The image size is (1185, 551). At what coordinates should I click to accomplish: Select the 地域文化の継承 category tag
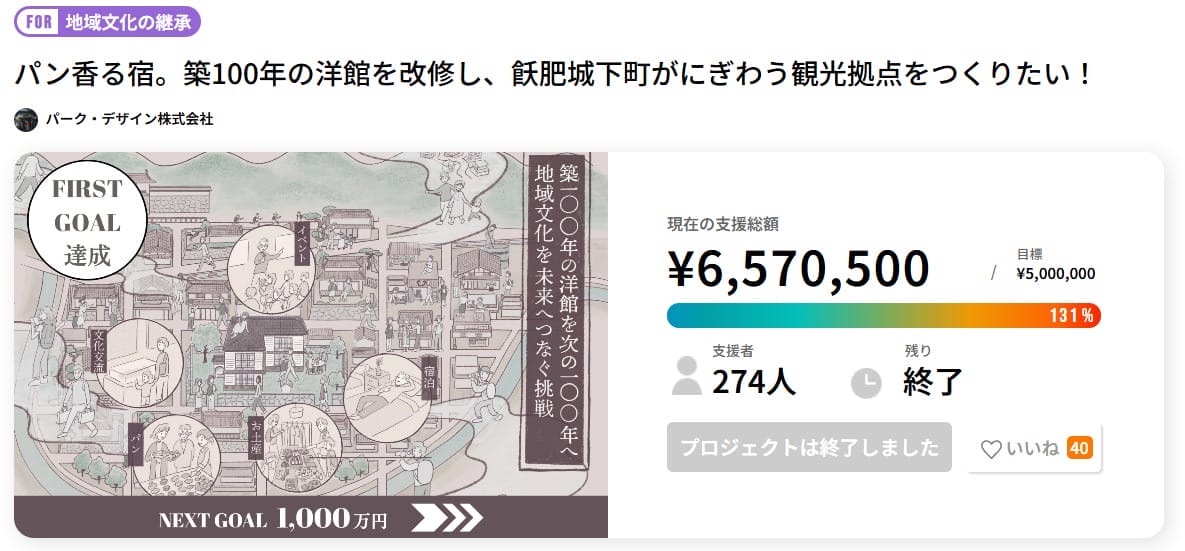pos(127,21)
